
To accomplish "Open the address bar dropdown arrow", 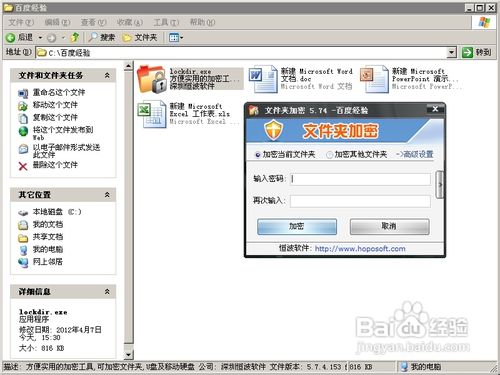I will pos(451,52).
